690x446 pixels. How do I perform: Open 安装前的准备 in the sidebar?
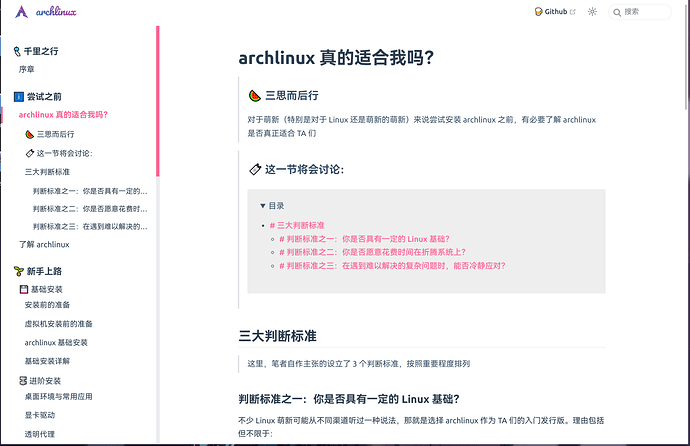[x=47, y=305]
